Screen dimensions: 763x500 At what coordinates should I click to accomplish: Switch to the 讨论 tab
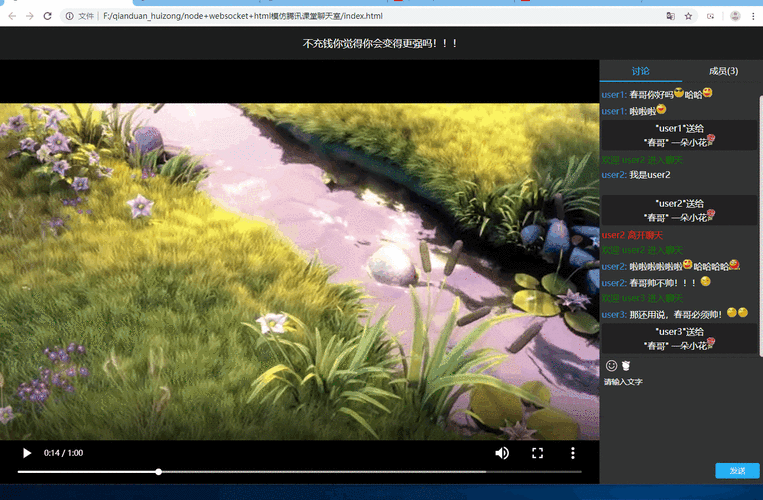640,71
